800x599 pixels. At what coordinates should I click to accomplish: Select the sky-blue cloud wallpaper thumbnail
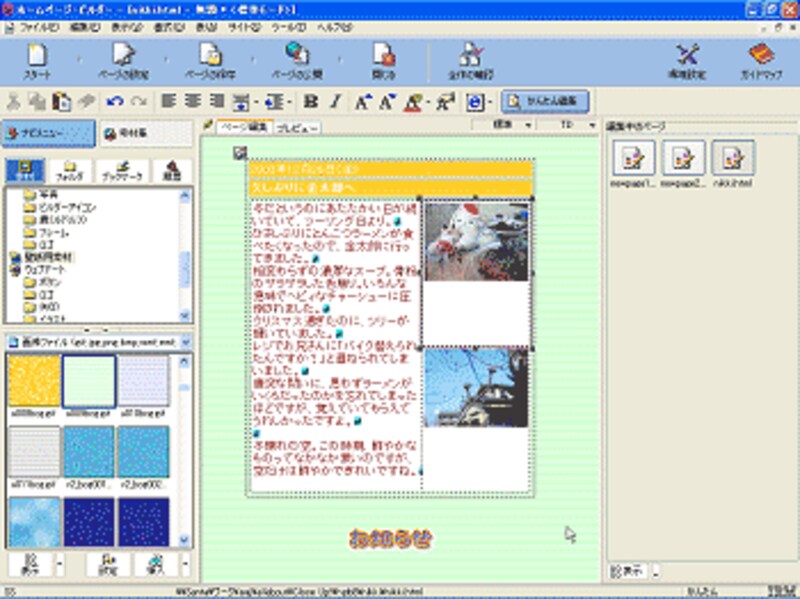(34, 522)
